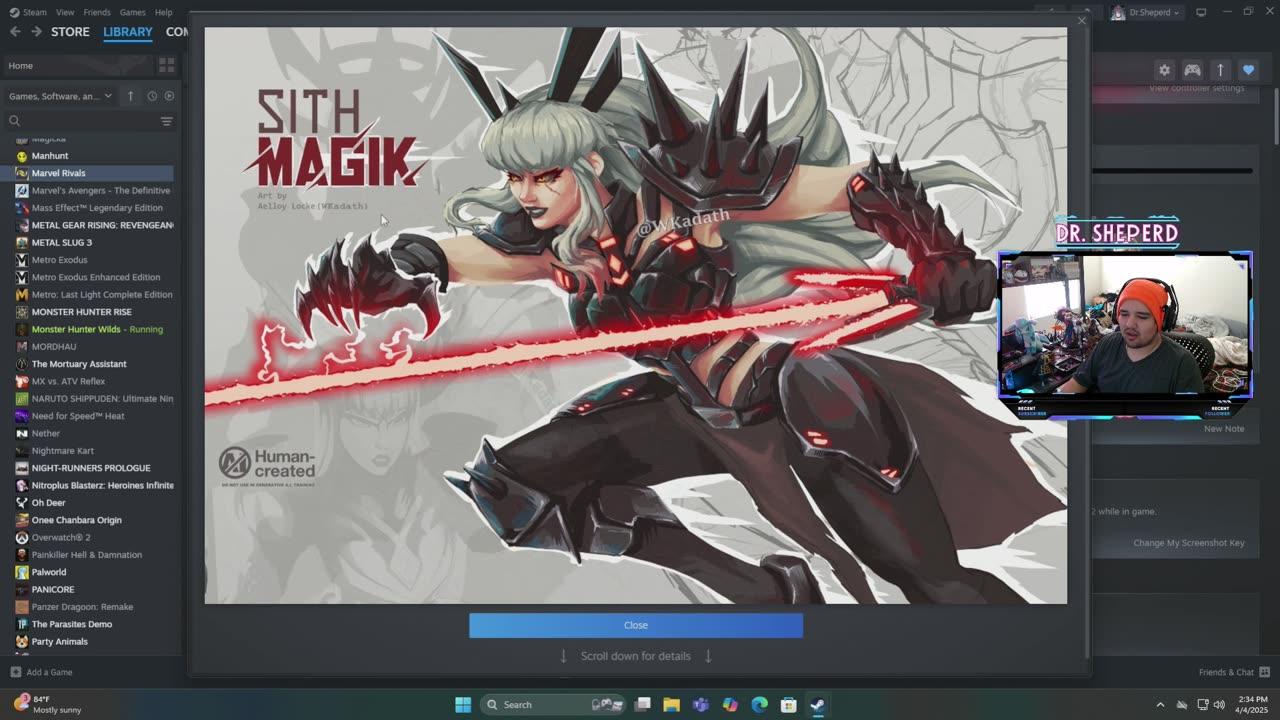Click the Nether game icon

(x=22, y=433)
